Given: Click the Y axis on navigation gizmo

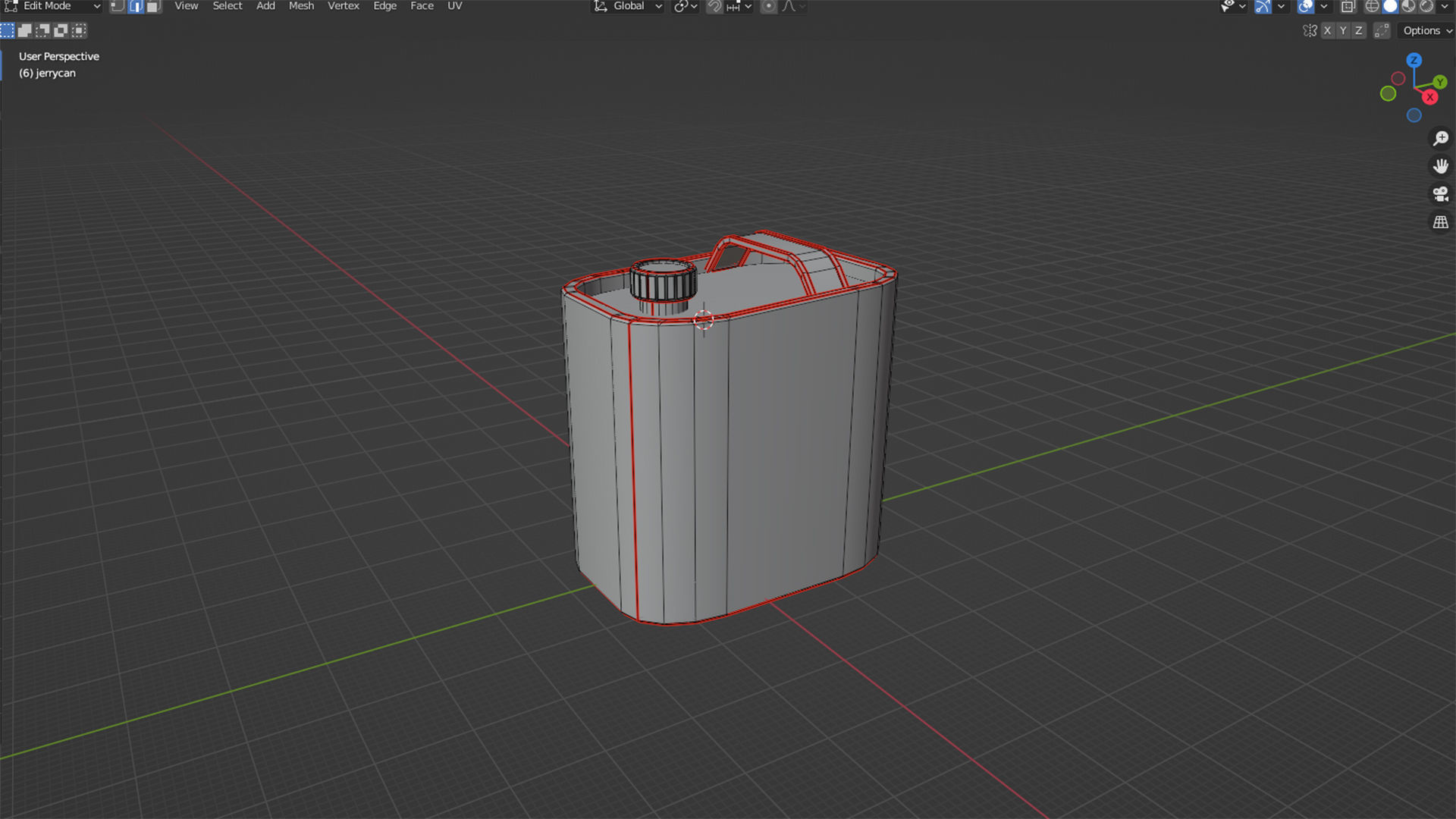Looking at the screenshot, I should (1440, 82).
